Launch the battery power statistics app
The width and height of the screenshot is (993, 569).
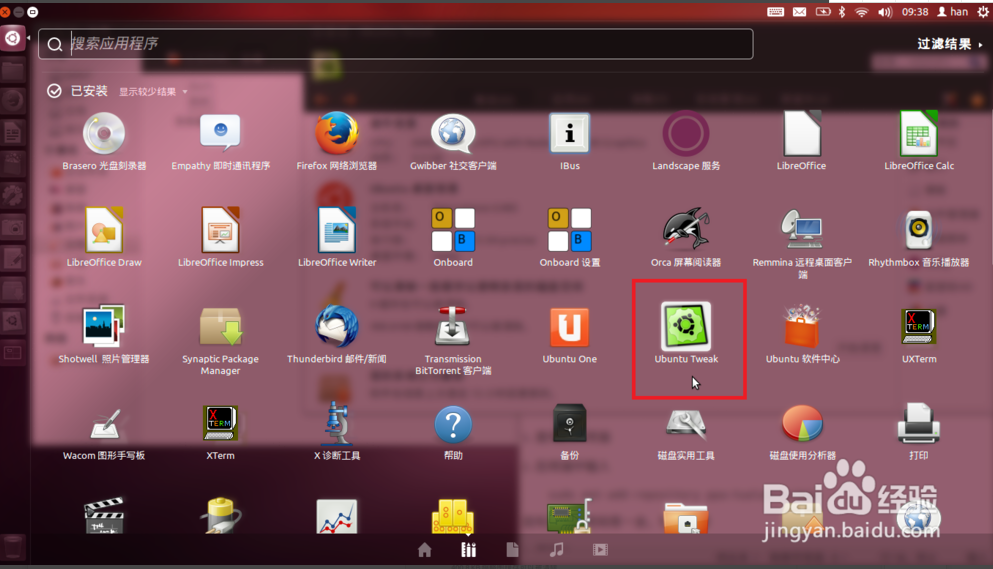coord(220,515)
